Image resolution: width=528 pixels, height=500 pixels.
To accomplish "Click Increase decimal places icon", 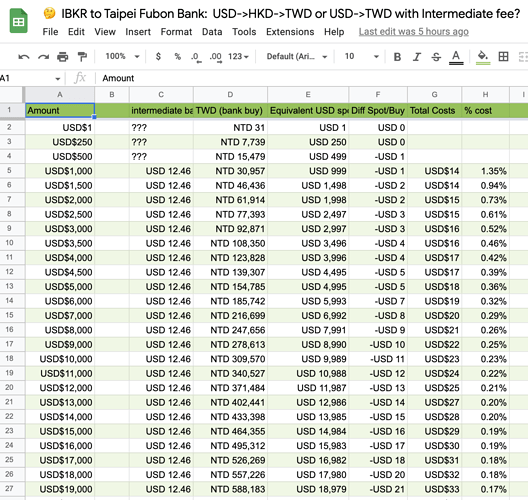I will (x=216, y=57).
